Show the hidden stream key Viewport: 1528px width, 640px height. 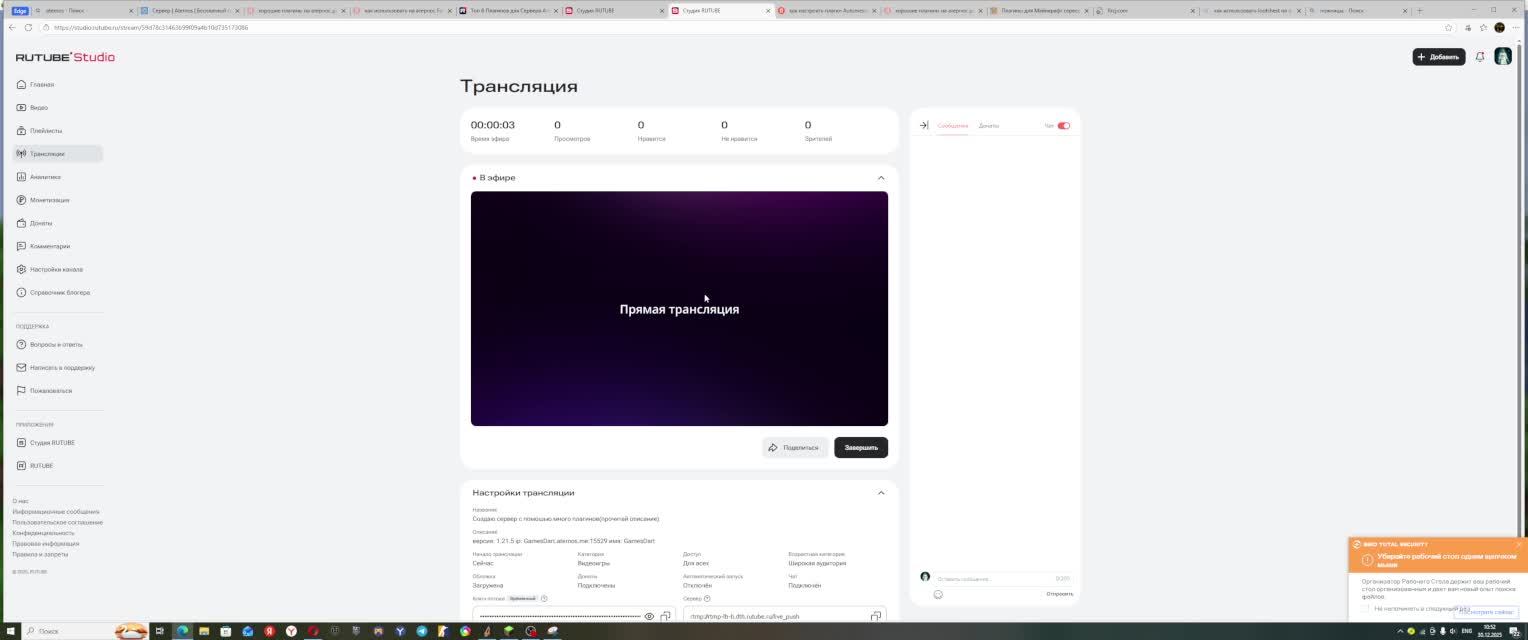coord(649,616)
